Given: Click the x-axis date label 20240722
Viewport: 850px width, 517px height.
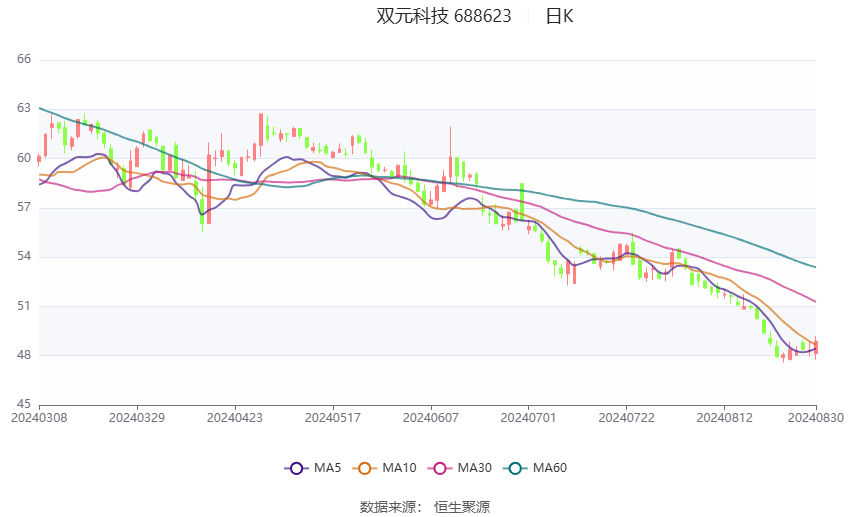Looking at the screenshot, I should pos(627,418).
